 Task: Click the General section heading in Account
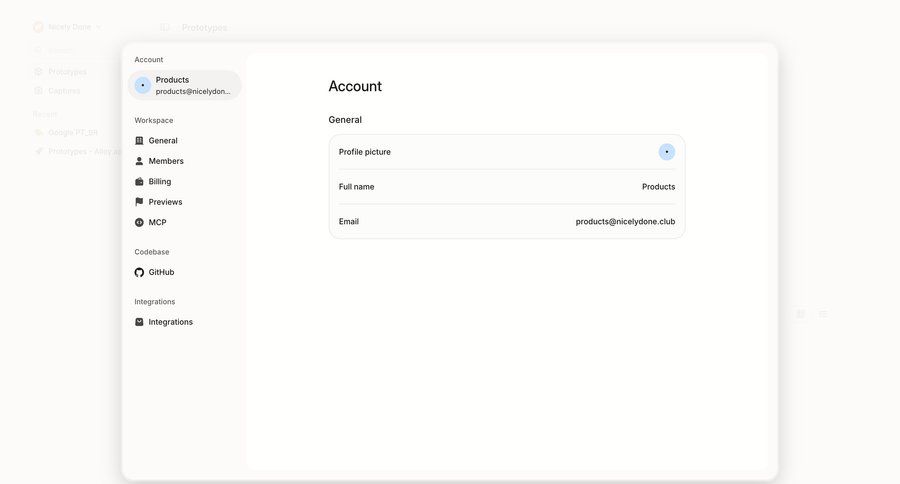[345, 120]
